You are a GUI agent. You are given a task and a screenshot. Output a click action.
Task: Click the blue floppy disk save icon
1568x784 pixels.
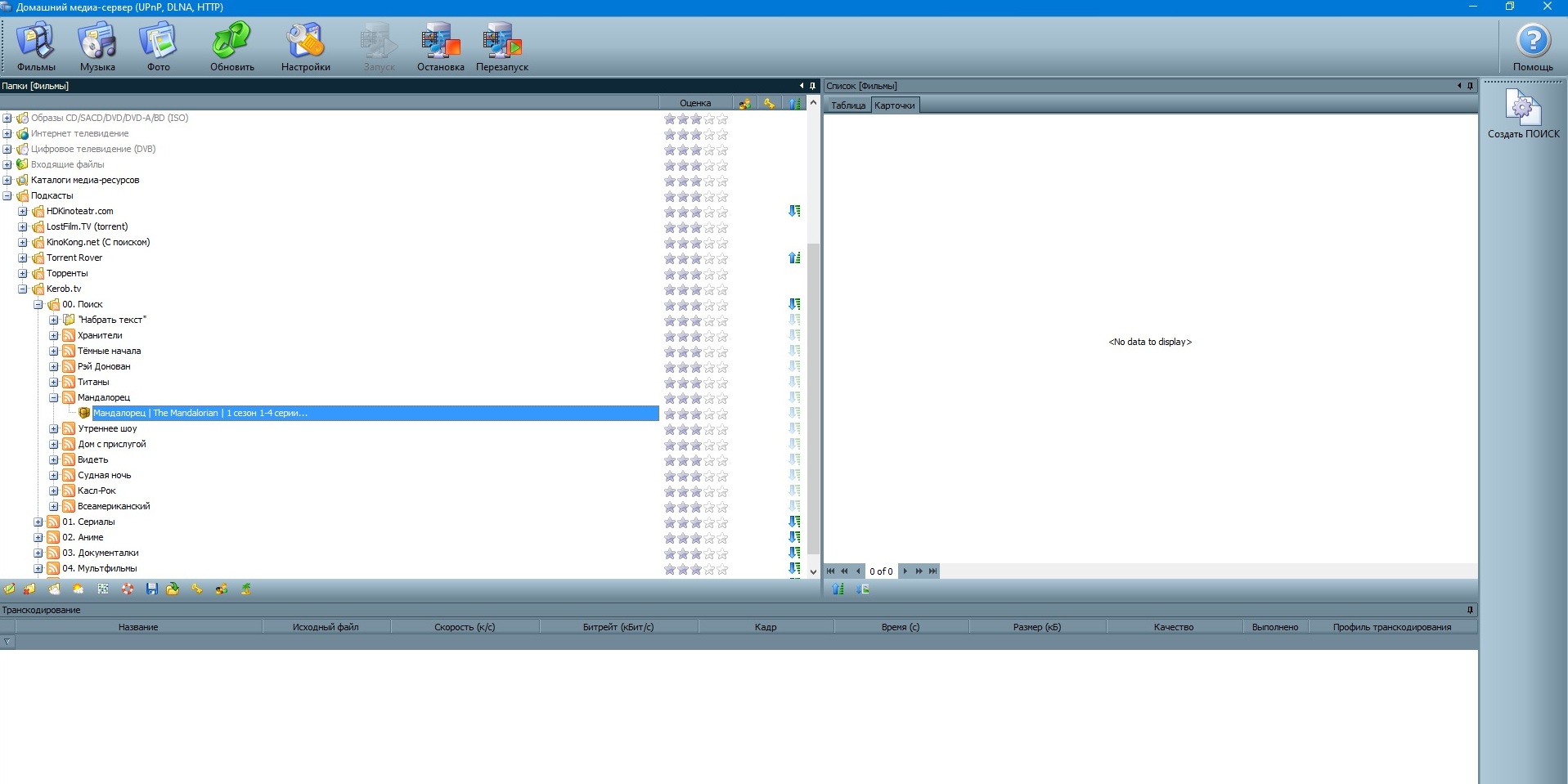point(151,589)
